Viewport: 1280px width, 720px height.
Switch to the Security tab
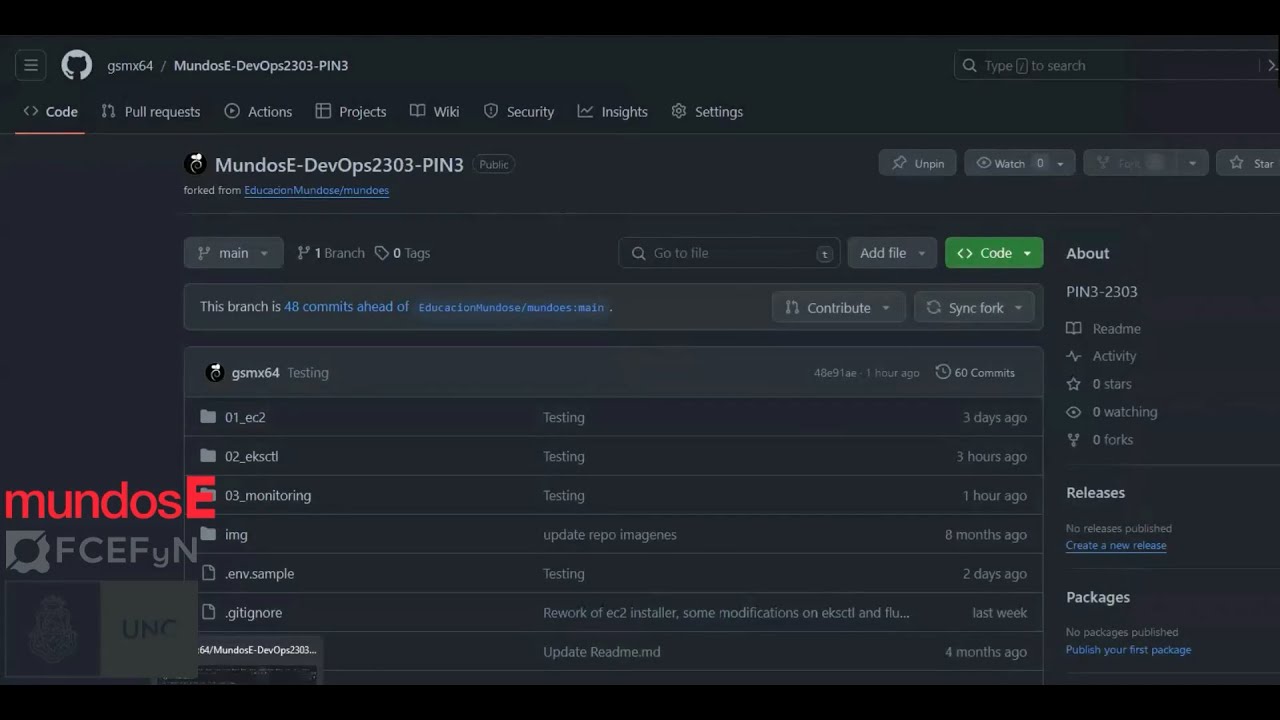pos(518,112)
